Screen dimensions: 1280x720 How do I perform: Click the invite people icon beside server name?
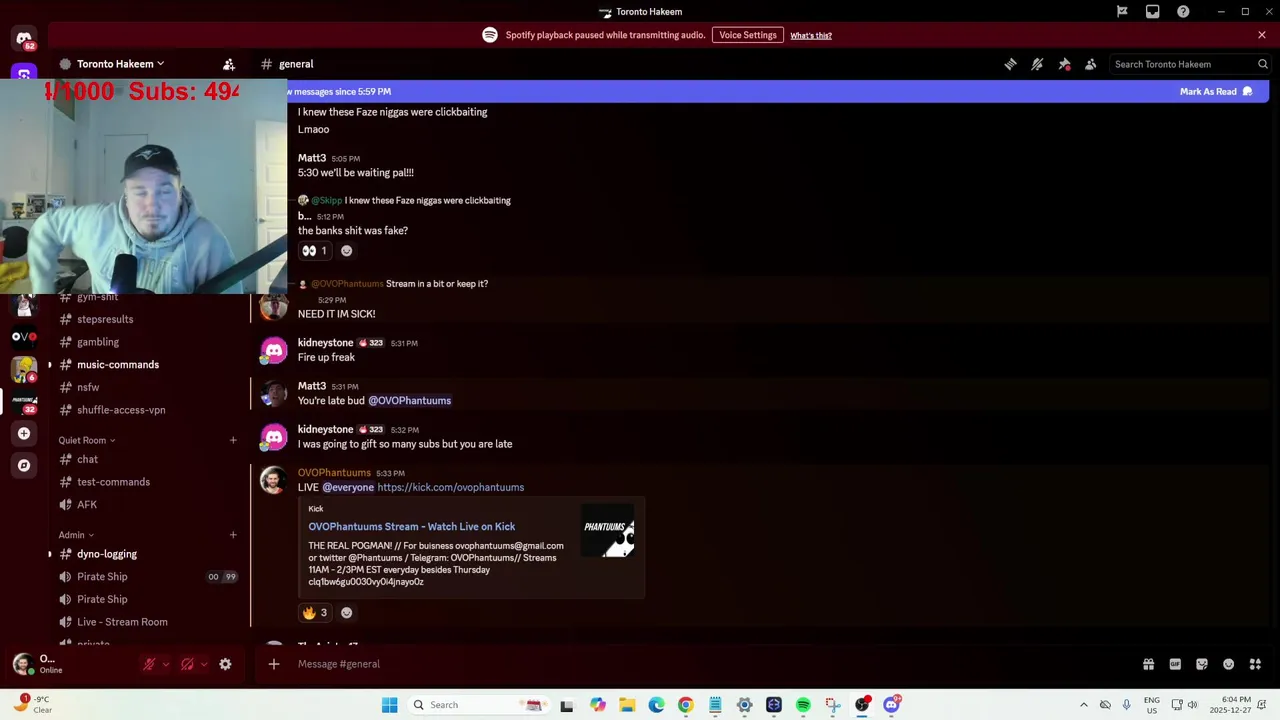click(x=229, y=64)
